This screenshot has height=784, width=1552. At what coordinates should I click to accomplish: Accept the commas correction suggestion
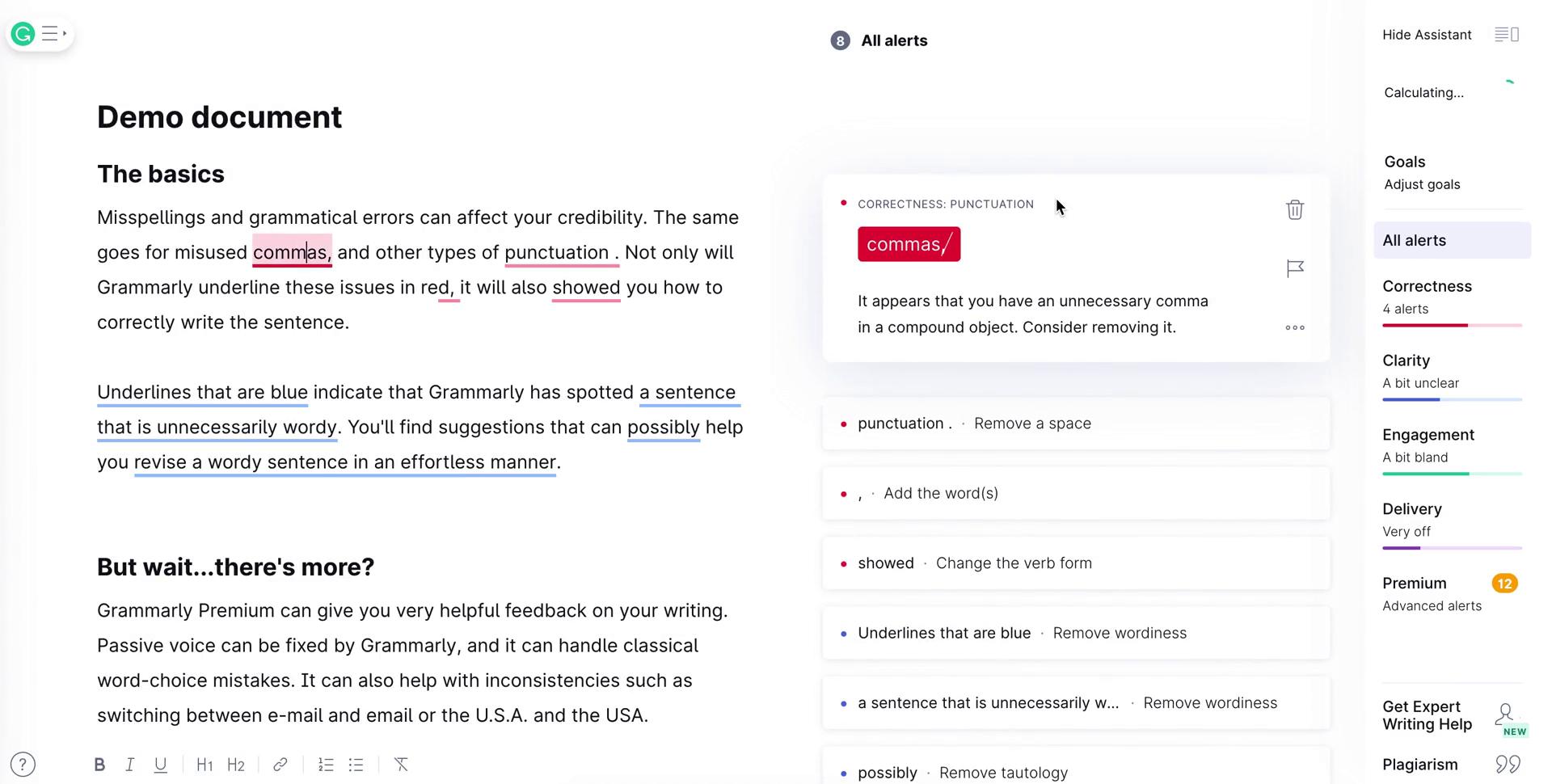909,244
